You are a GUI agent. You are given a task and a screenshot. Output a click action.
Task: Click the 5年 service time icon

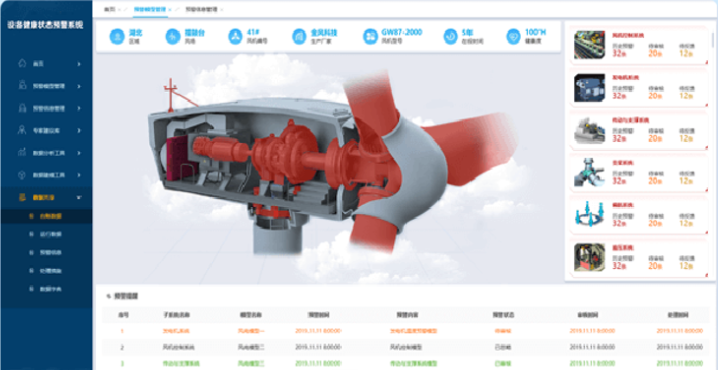point(451,36)
